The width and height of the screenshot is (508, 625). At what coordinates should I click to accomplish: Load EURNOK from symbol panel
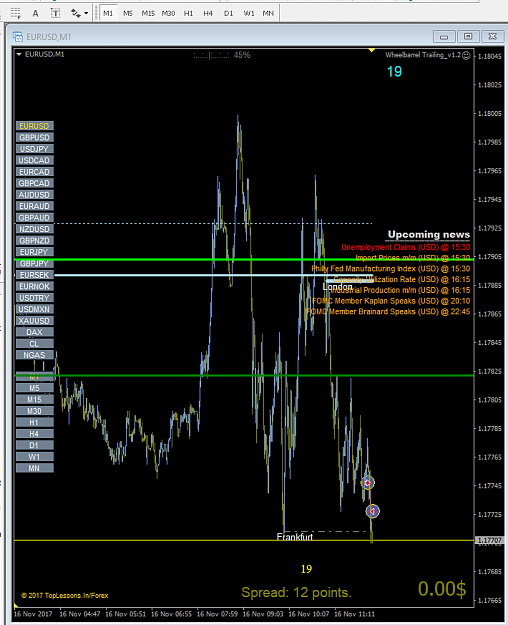coord(34,287)
